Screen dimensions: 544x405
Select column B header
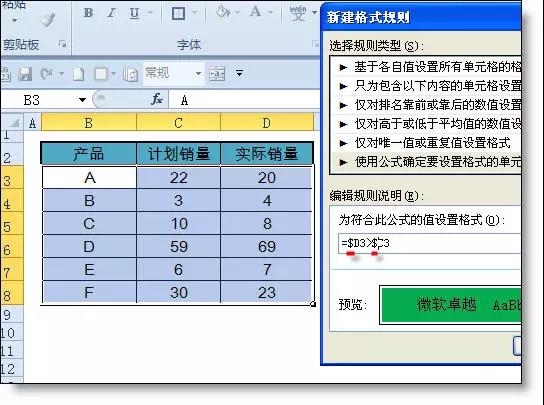tap(89, 123)
